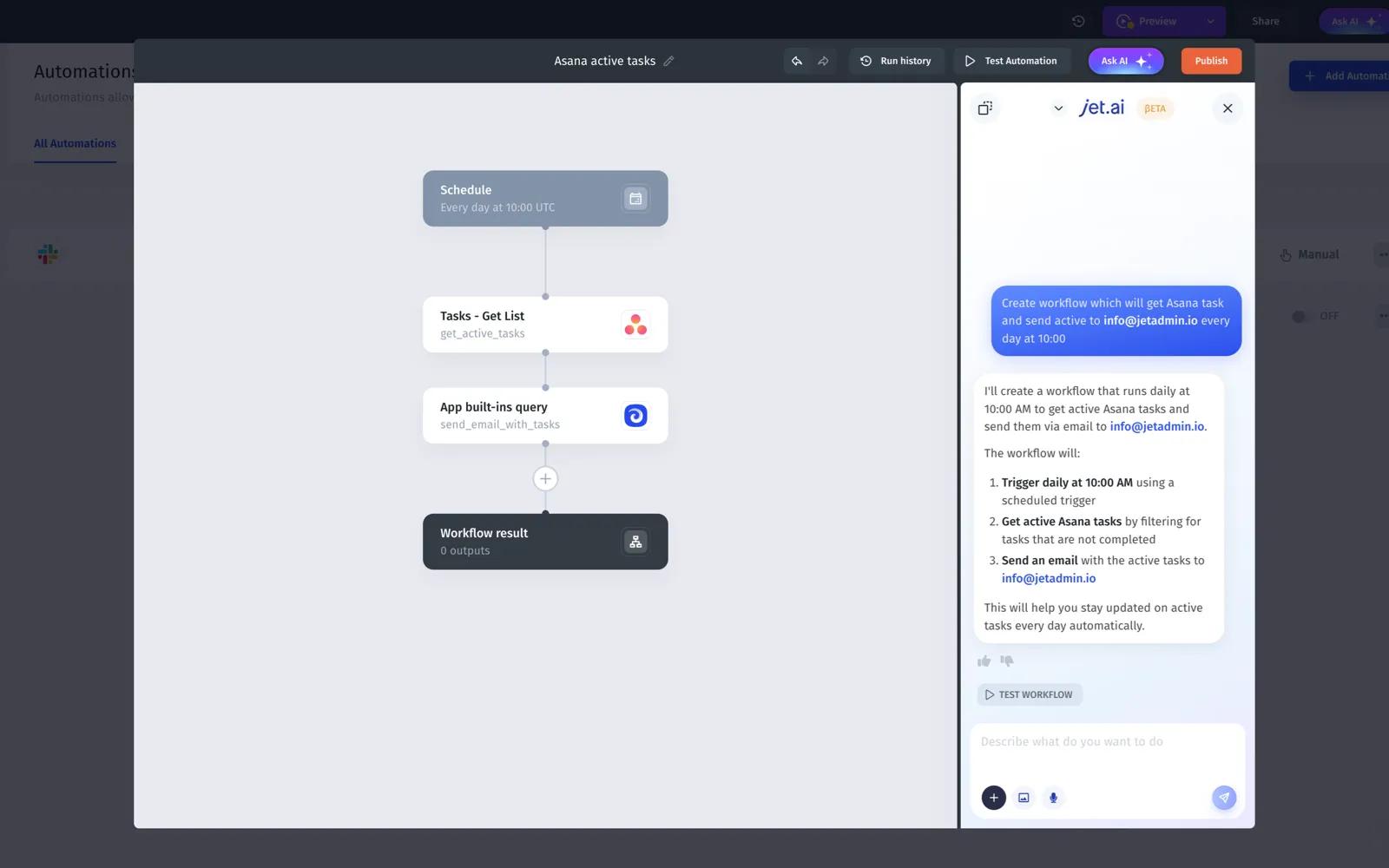
Task: Focus the Describe what you want input
Action: tap(1107, 742)
